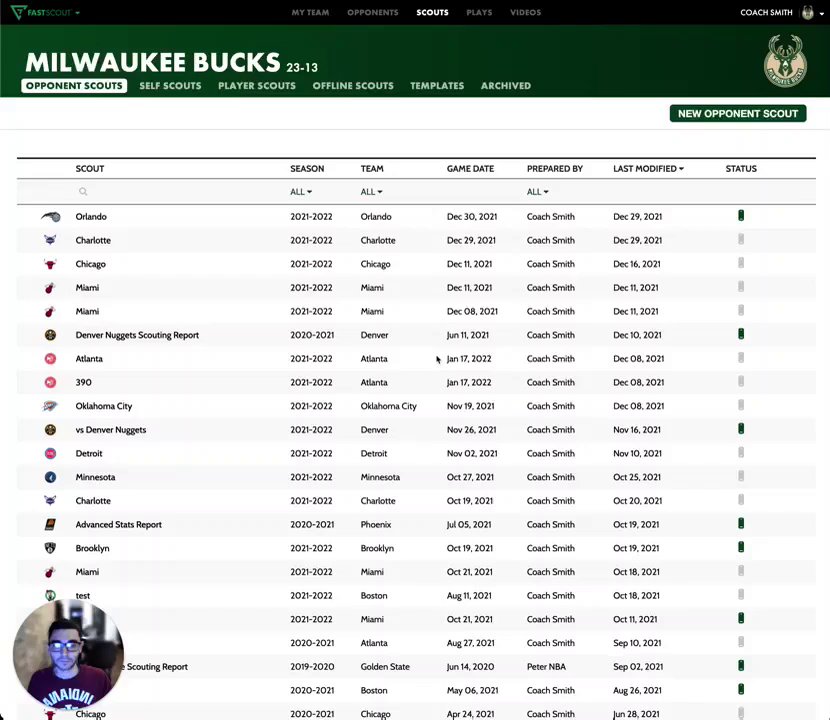830x720 pixels.
Task: Click Hornets logo in Charlotte Oct 19 row
Action: [50, 500]
